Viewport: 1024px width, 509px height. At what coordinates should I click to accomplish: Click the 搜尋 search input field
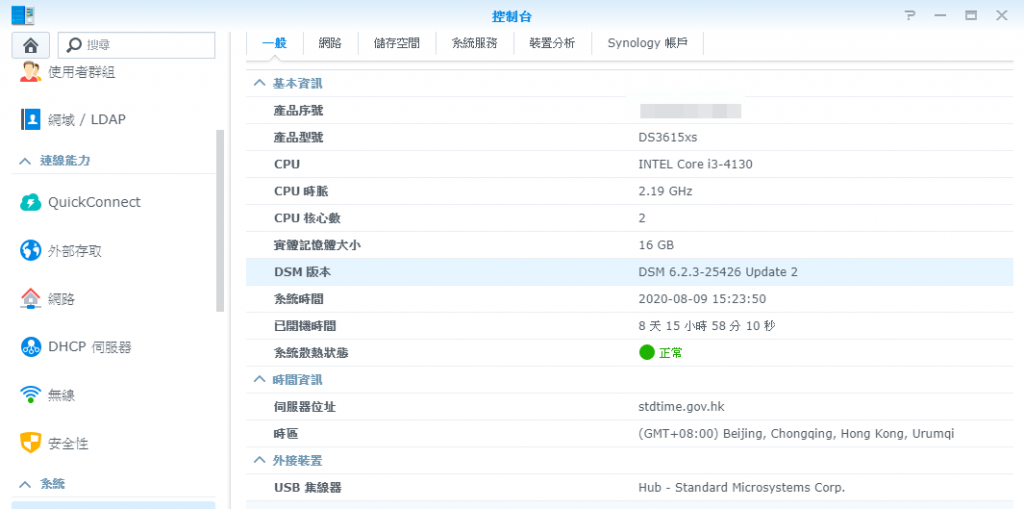click(x=136, y=45)
